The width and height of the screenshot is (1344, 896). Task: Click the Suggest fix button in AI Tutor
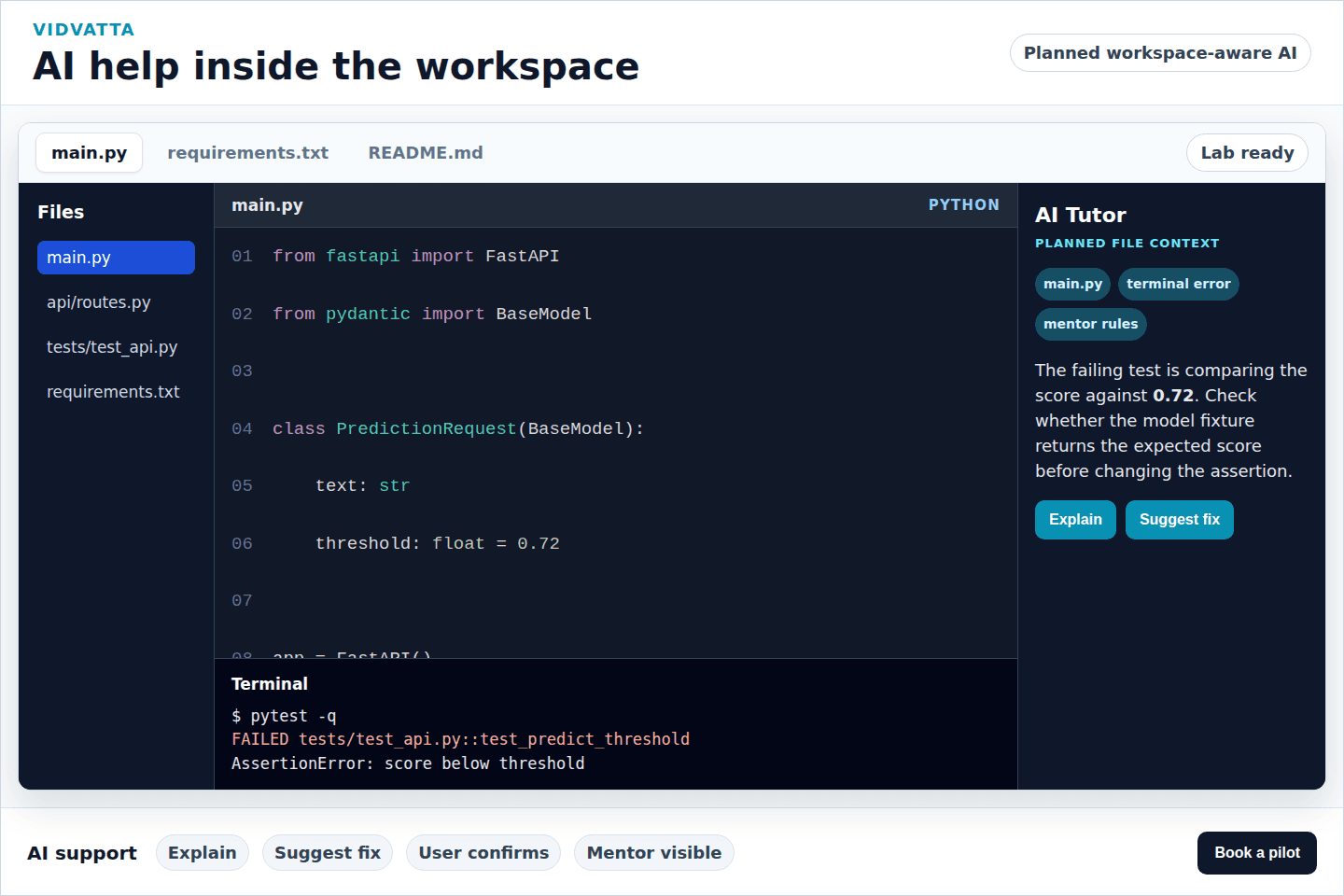[x=1179, y=520]
